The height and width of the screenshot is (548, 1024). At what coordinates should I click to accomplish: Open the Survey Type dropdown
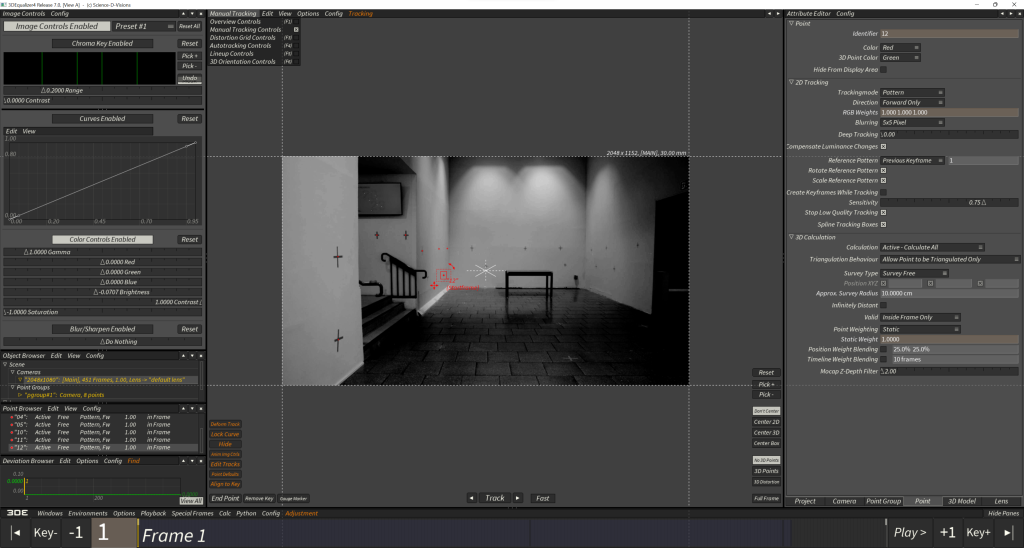(913, 273)
